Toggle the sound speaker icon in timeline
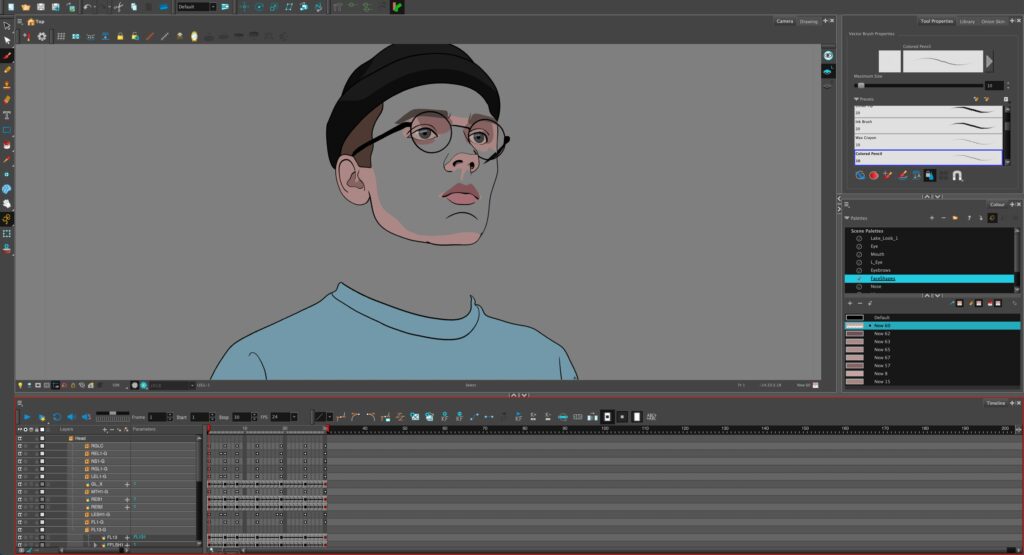The height and width of the screenshot is (555, 1024). coord(71,417)
